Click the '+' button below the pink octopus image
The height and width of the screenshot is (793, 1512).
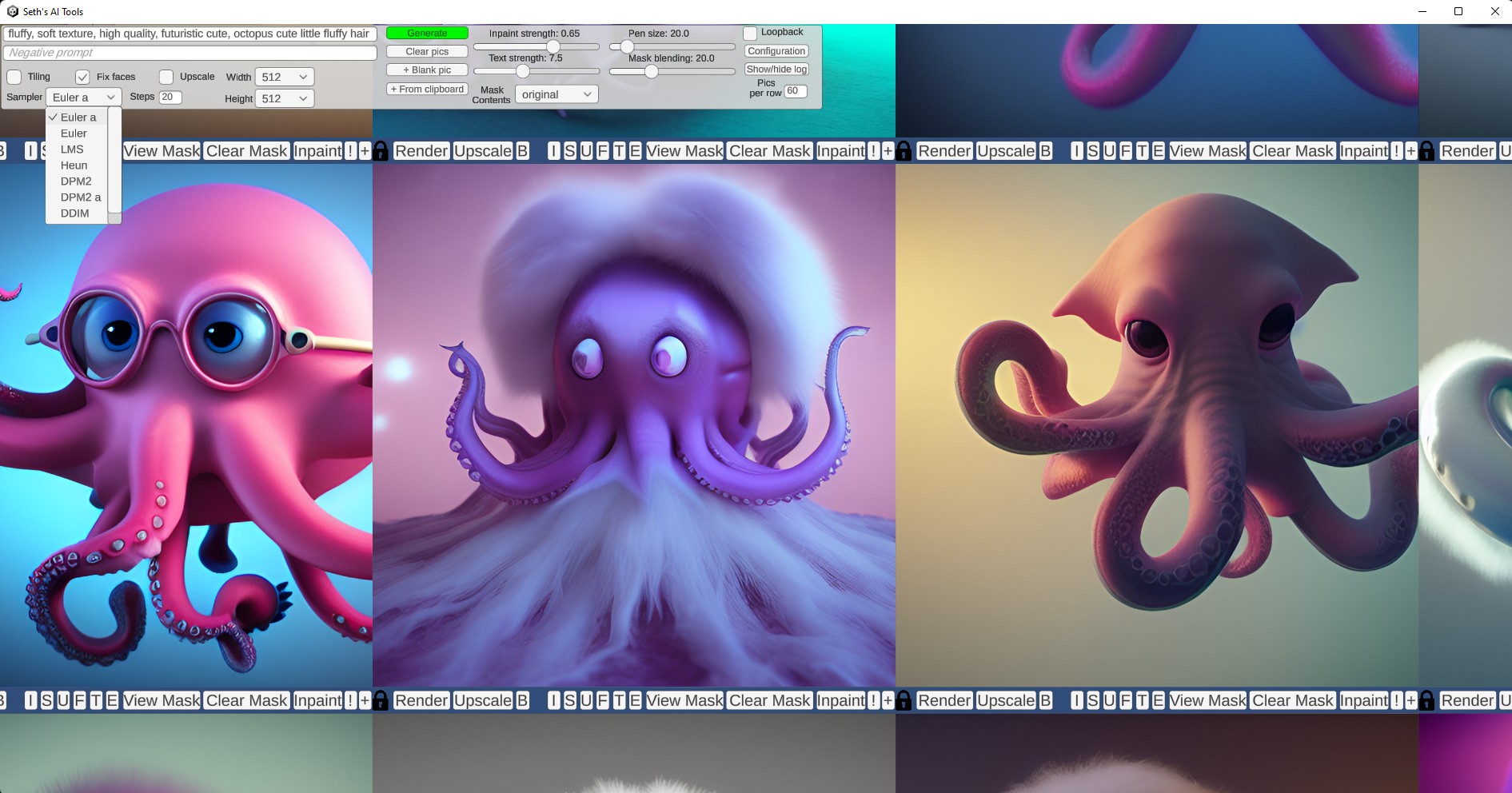pos(365,701)
